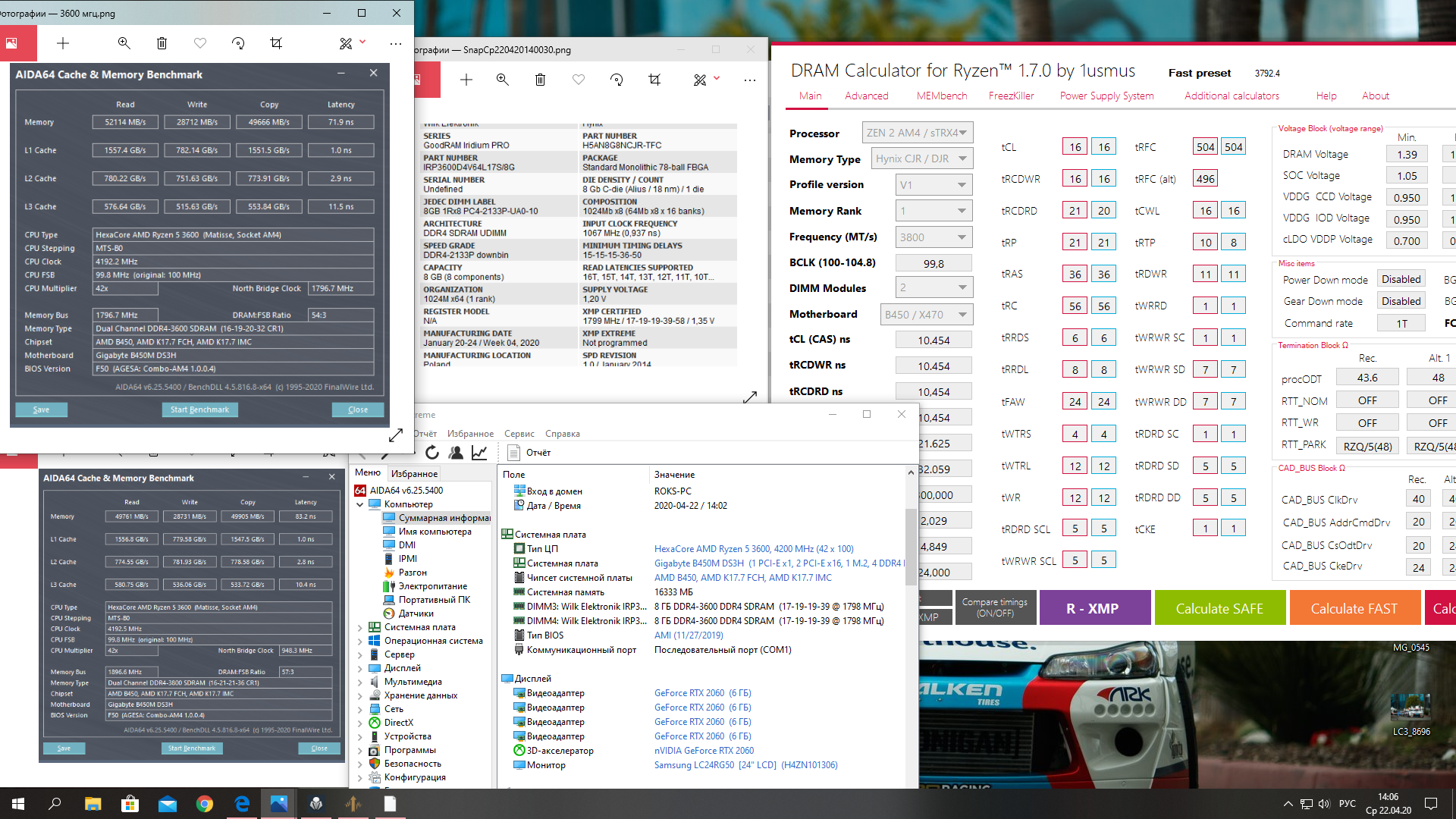1456x819 pixels.
Task: Click rotate icon in SnapCp photo window
Action: [x=617, y=80]
